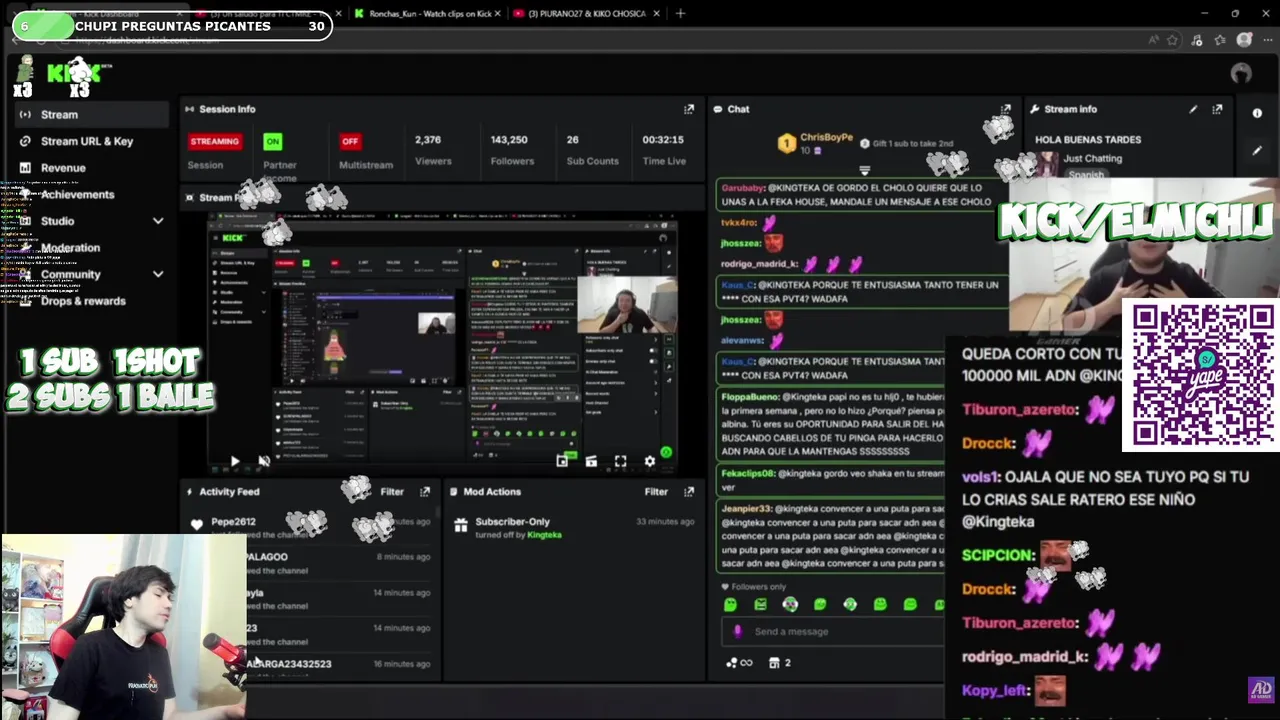The image size is (1280, 720).
Task: Open the profile avatar at the top right
Action: (x=1241, y=73)
